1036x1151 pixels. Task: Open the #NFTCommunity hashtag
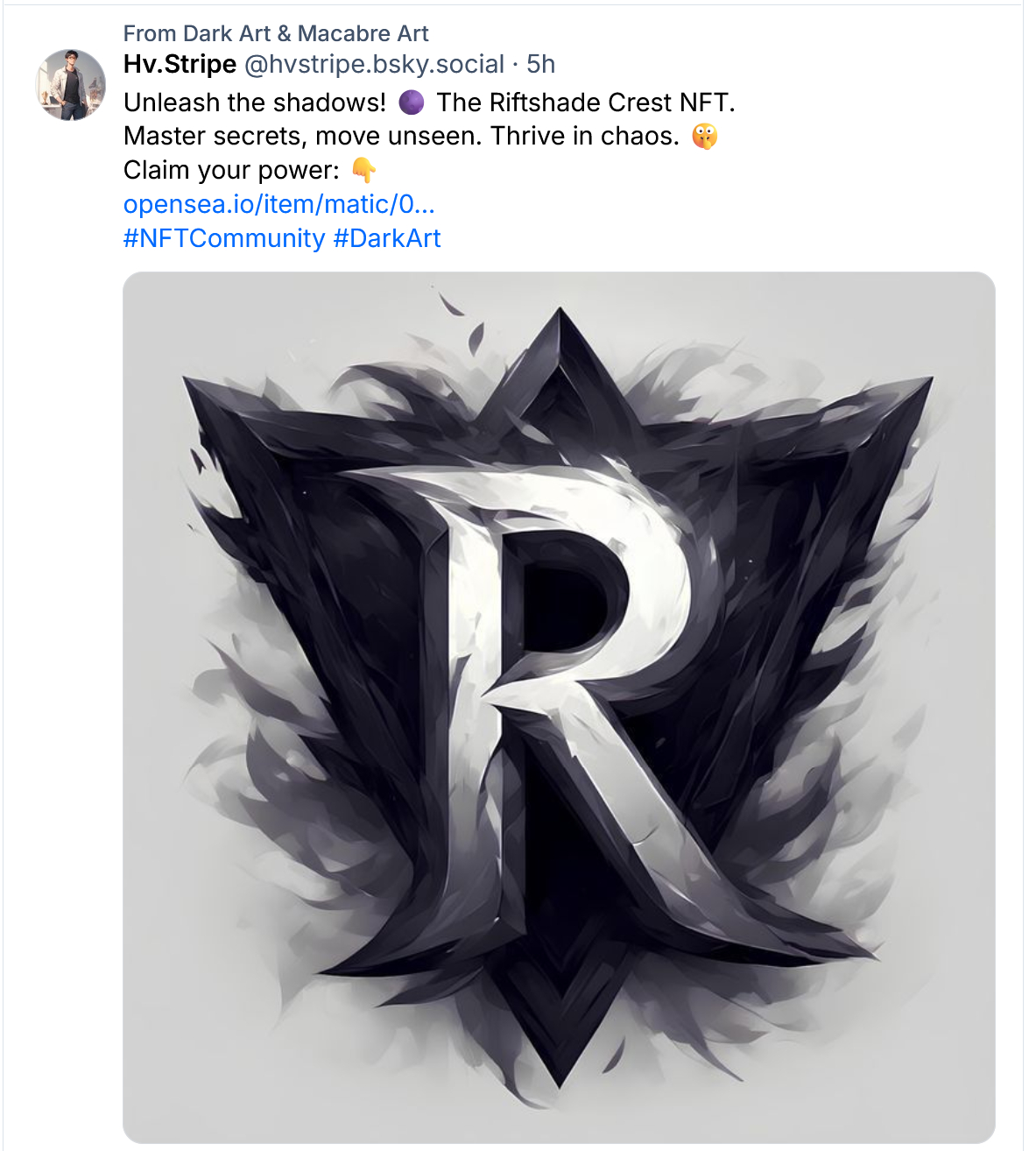pyautogui.click(x=223, y=238)
